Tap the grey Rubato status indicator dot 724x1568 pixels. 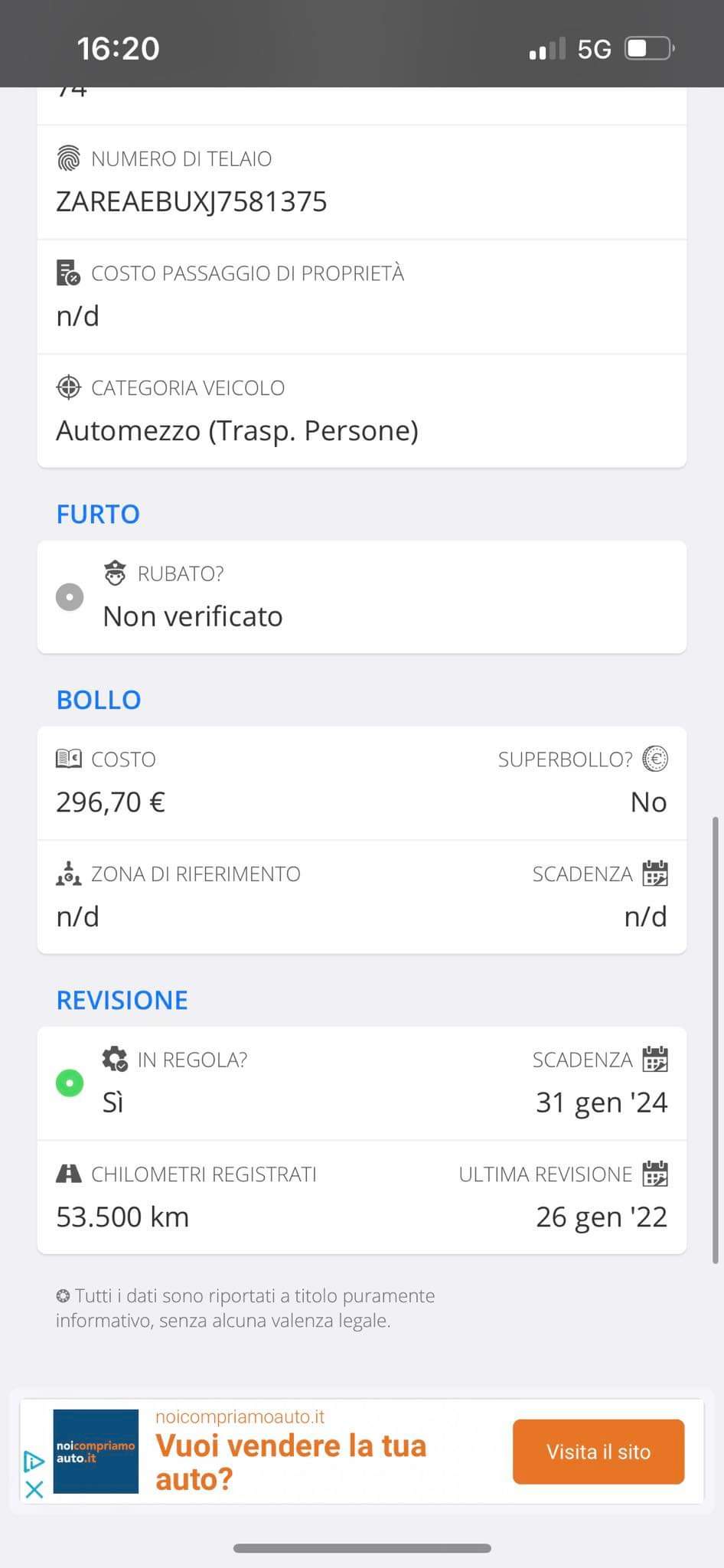(x=70, y=596)
